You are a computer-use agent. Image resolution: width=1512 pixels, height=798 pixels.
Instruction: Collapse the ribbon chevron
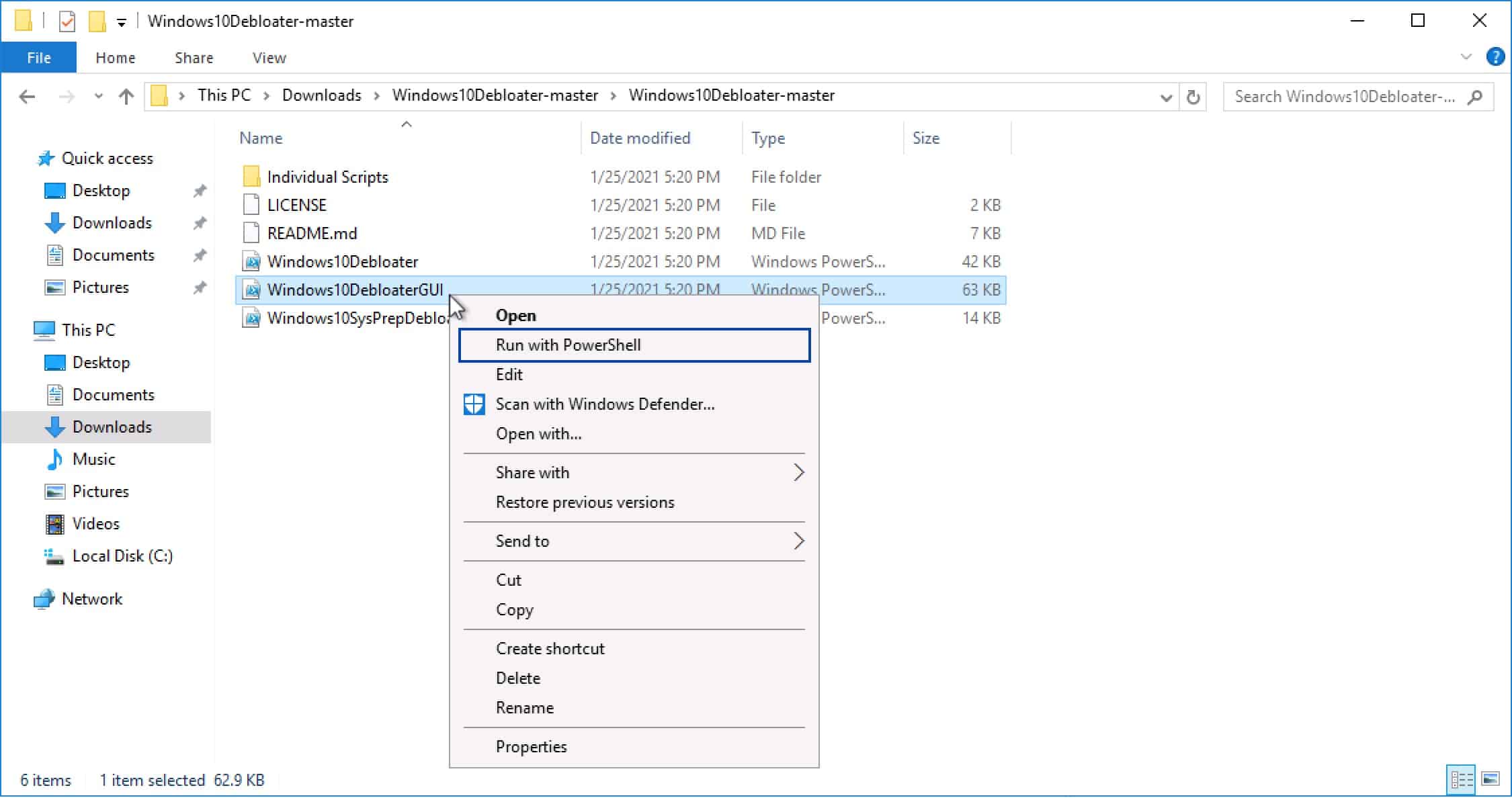tap(1466, 57)
